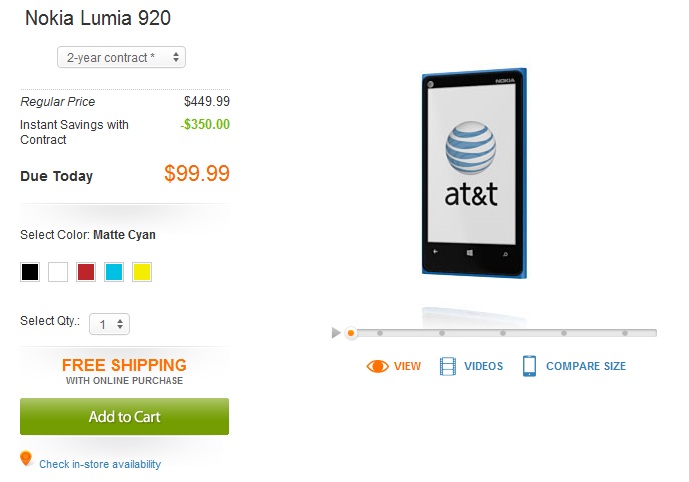Click the eye icon next to View
The width and height of the screenshot is (689, 482).
378,366
